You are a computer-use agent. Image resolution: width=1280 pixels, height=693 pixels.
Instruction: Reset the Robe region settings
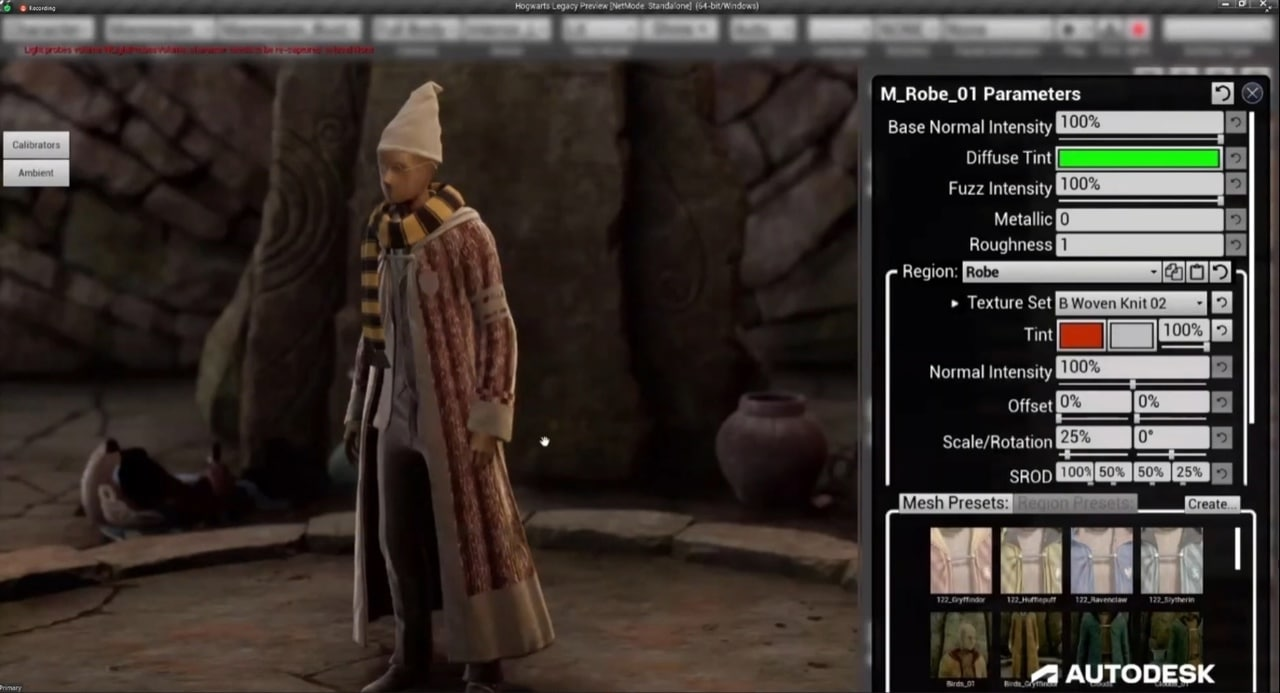click(x=1220, y=272)
